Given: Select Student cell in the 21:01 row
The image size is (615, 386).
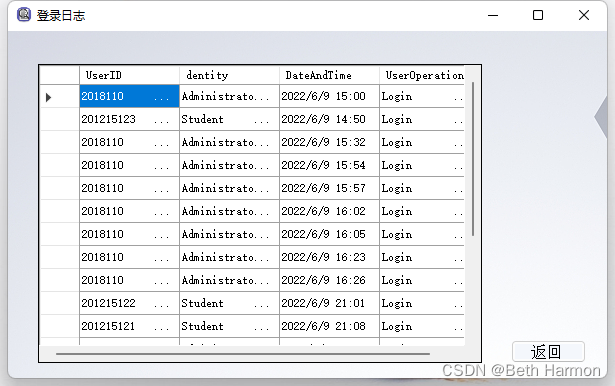Looking at the screenshot, I should coord(229,303).
